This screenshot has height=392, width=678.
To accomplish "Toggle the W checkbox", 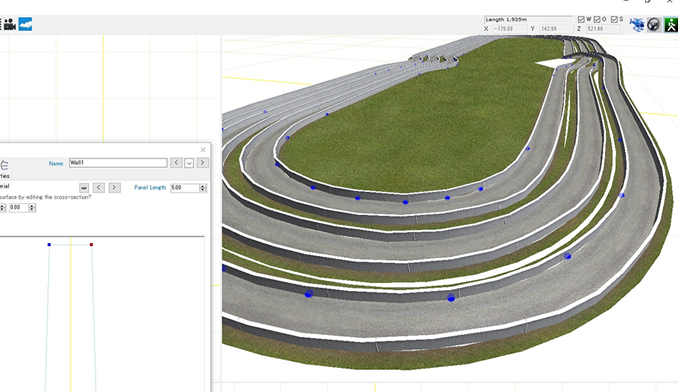I will tap(581, 19).
